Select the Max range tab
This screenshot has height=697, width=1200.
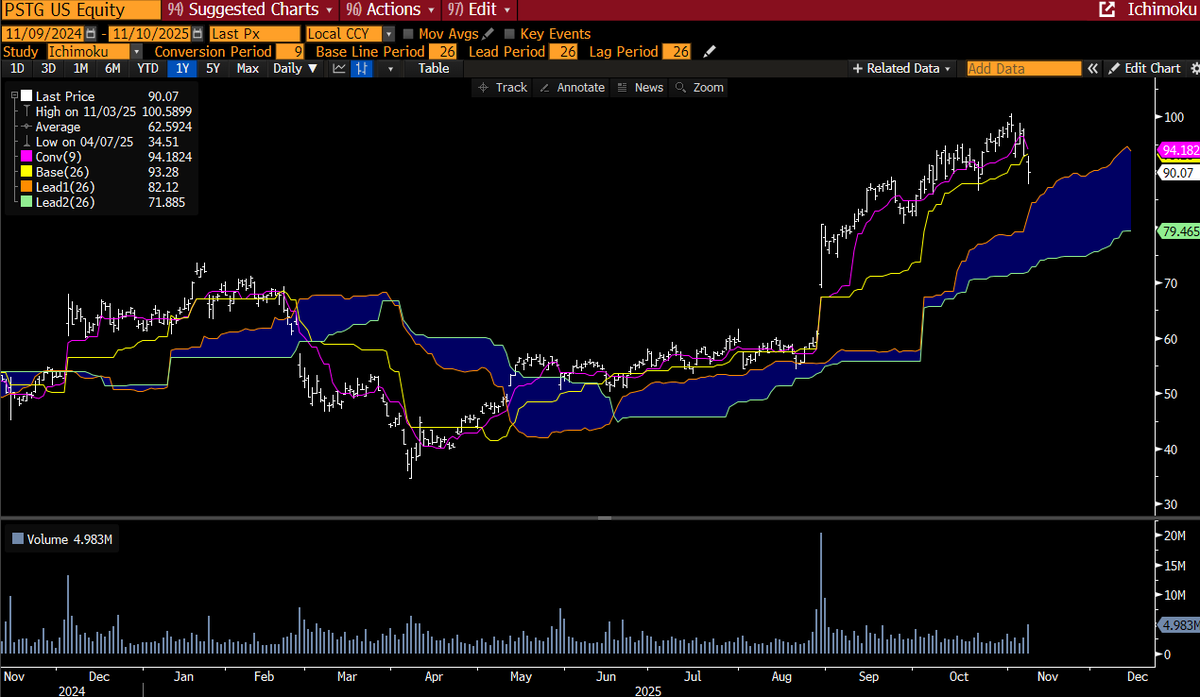(x=248, y=68)
